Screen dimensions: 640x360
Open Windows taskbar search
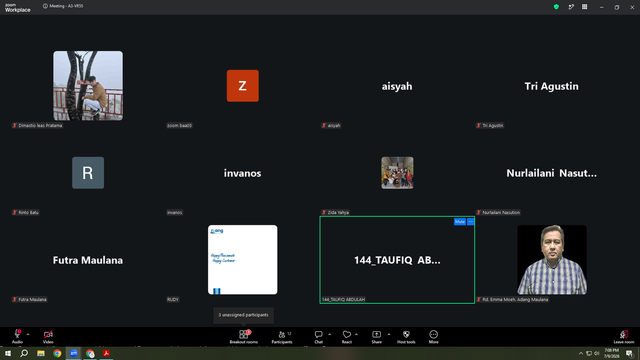point(24,353)
